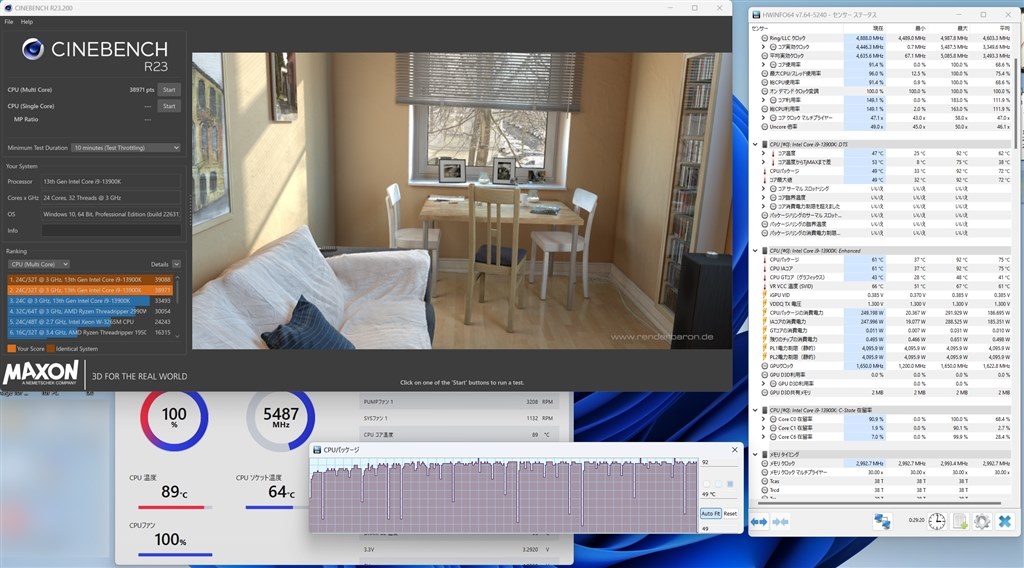Click the MAXON logo
The width and height of the screenshot is (1024, 568).
coord(40,373)
